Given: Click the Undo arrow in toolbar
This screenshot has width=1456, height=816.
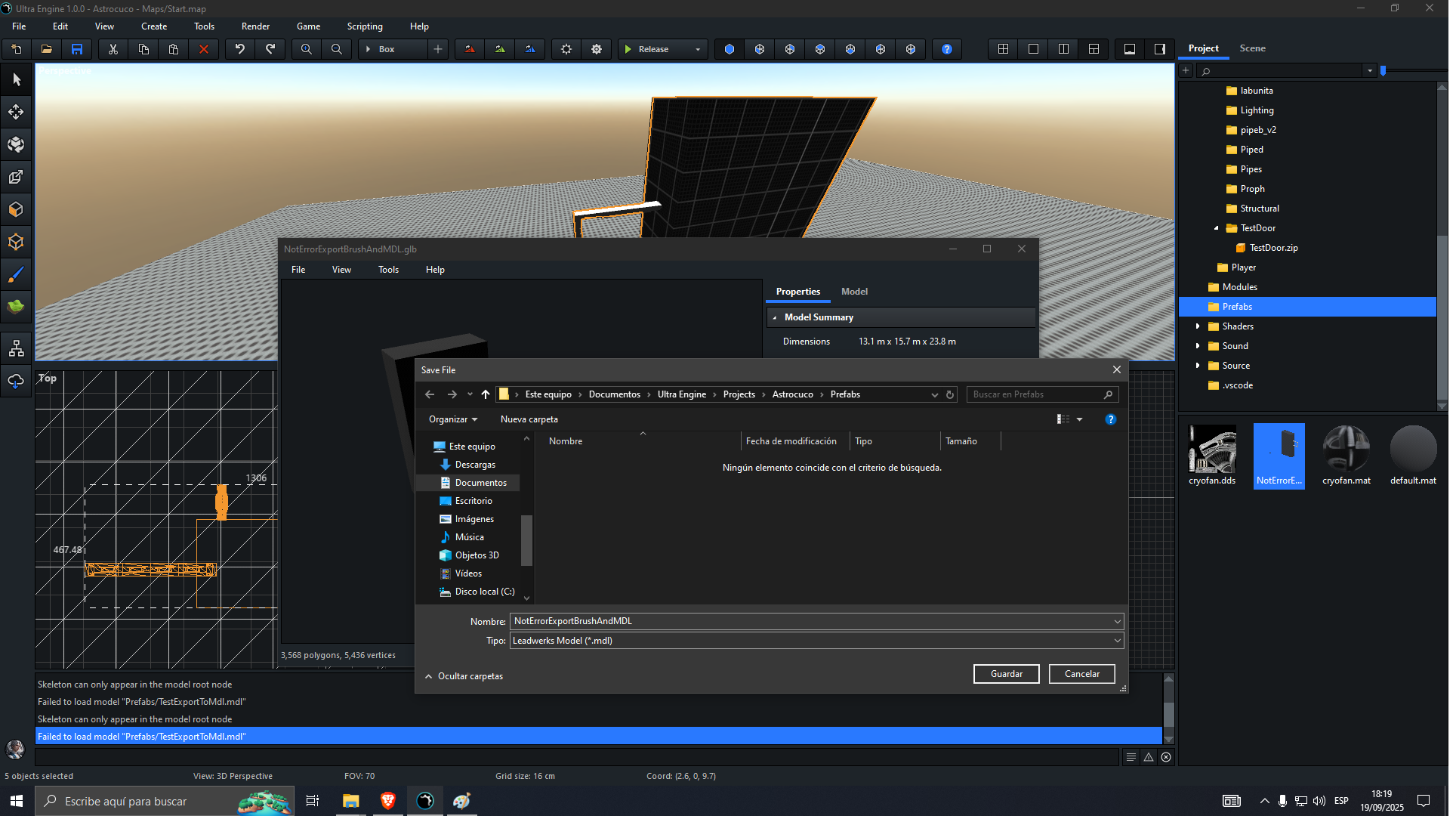Looking at the screenshot, I should coord(239,49).
